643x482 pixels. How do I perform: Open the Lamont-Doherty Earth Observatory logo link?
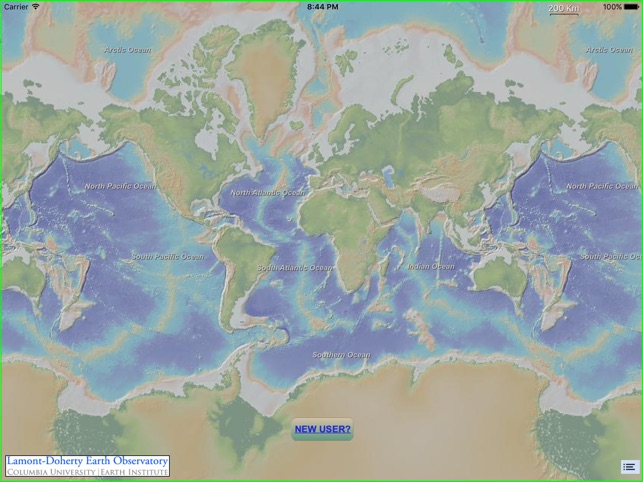pyautogui.click(x=87, y=466)
